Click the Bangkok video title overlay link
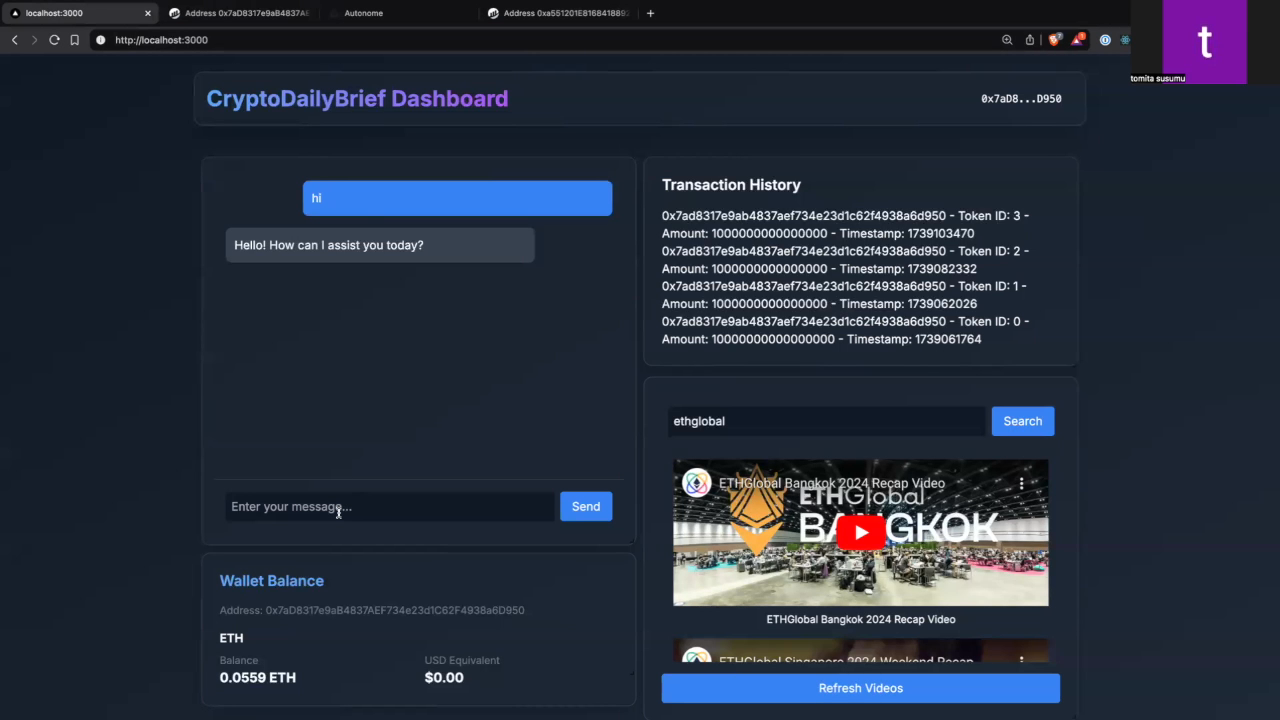This screenshot has width=1280, height=720. coord(832,483)
